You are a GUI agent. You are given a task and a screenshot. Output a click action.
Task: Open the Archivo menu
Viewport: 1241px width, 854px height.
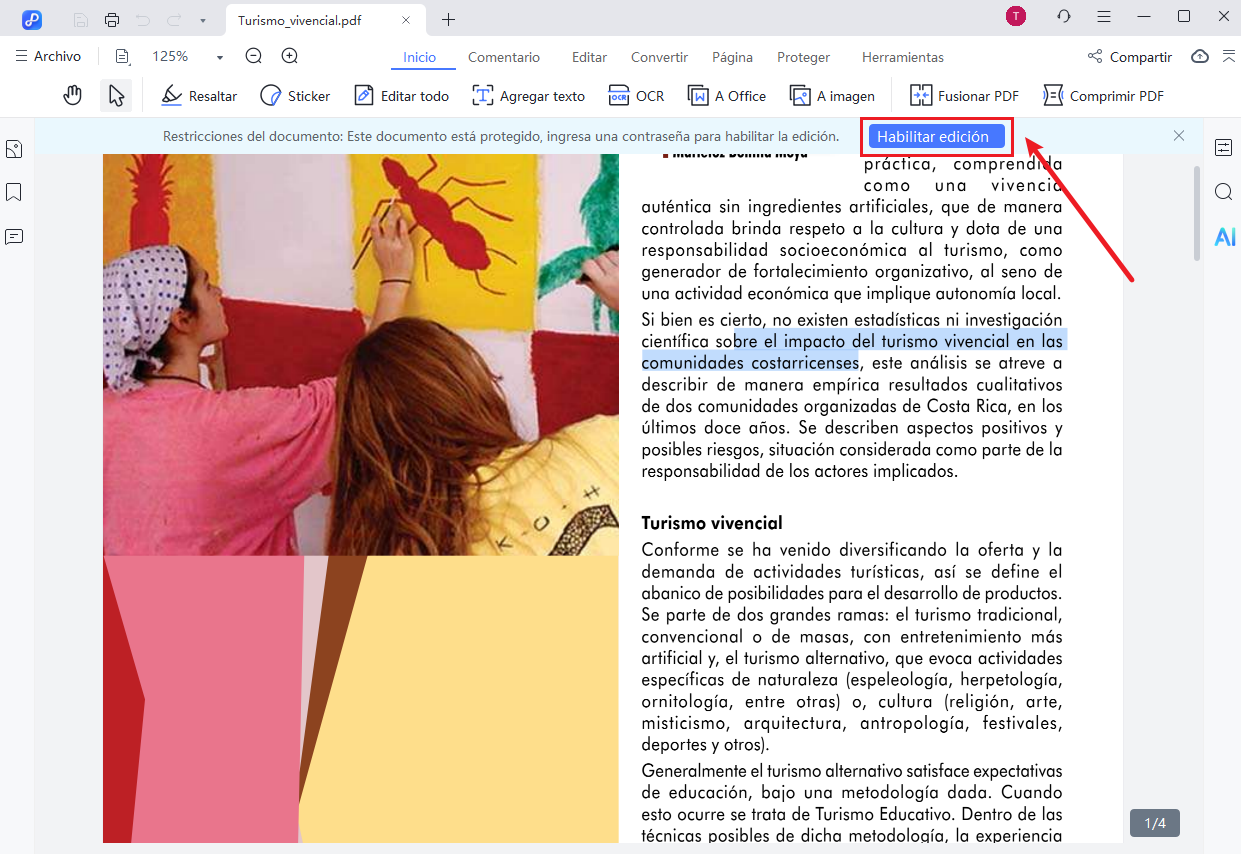48,56
